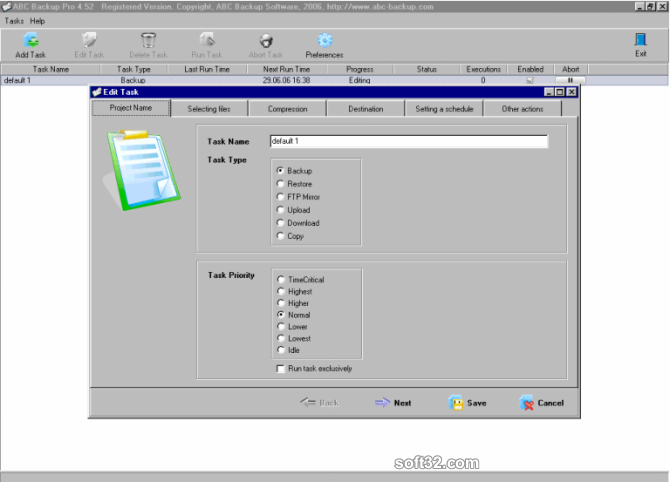
Task: Click the Task Type column header
Action: tap(134, 69)
